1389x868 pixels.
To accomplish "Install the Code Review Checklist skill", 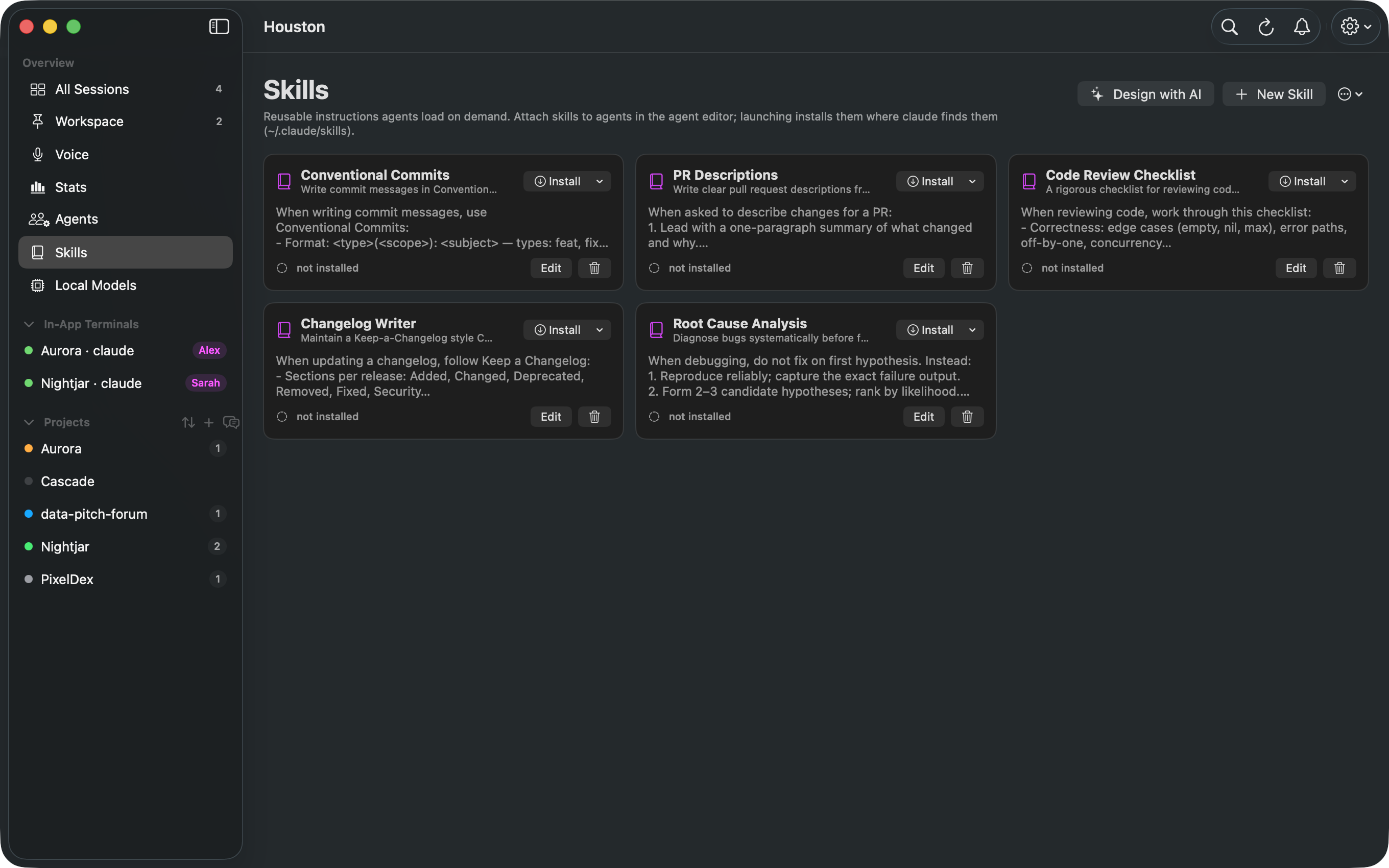I will [x=1302, y=181].
